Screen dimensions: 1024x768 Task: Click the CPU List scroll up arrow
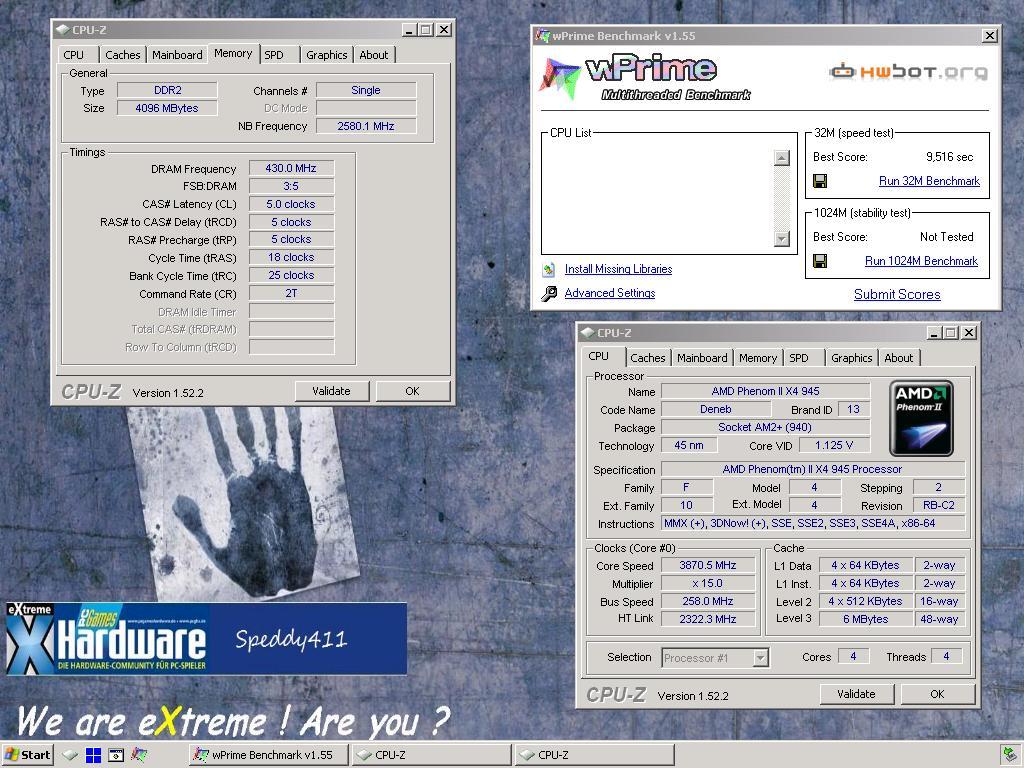pyautogui.click(x=782, y=157)
